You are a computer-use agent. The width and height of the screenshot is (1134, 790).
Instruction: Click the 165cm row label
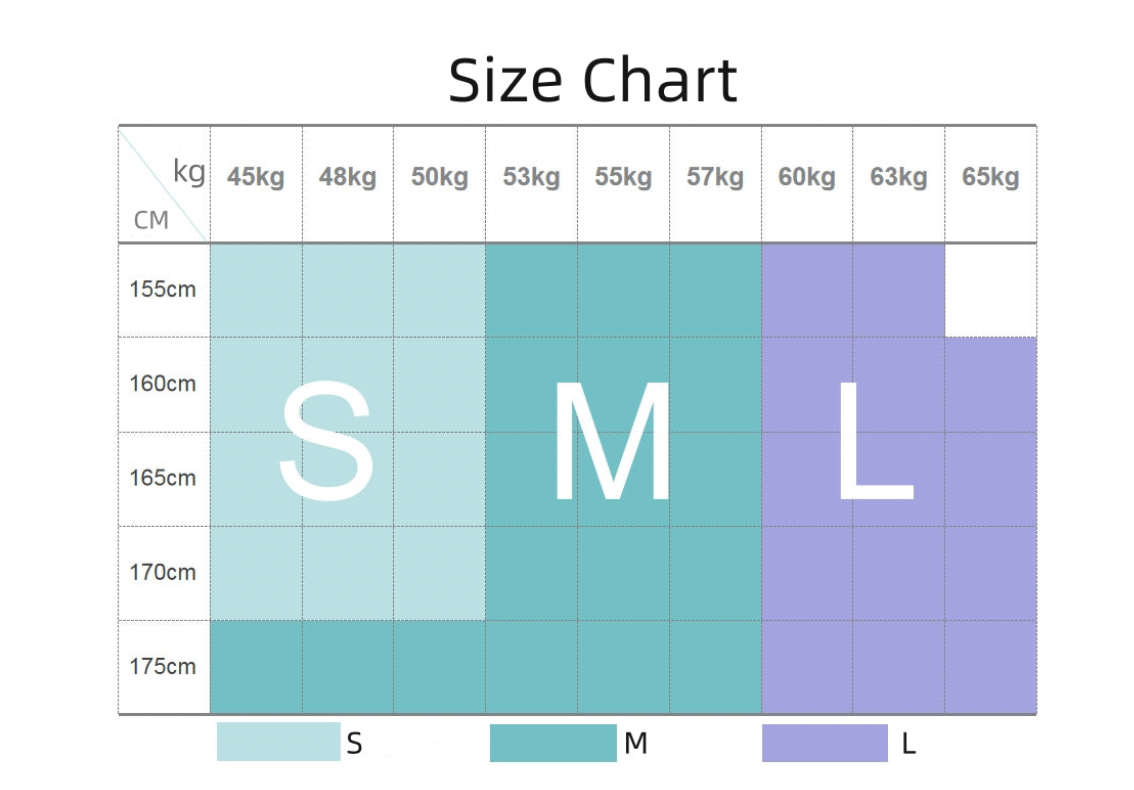(x=163, y=478)
